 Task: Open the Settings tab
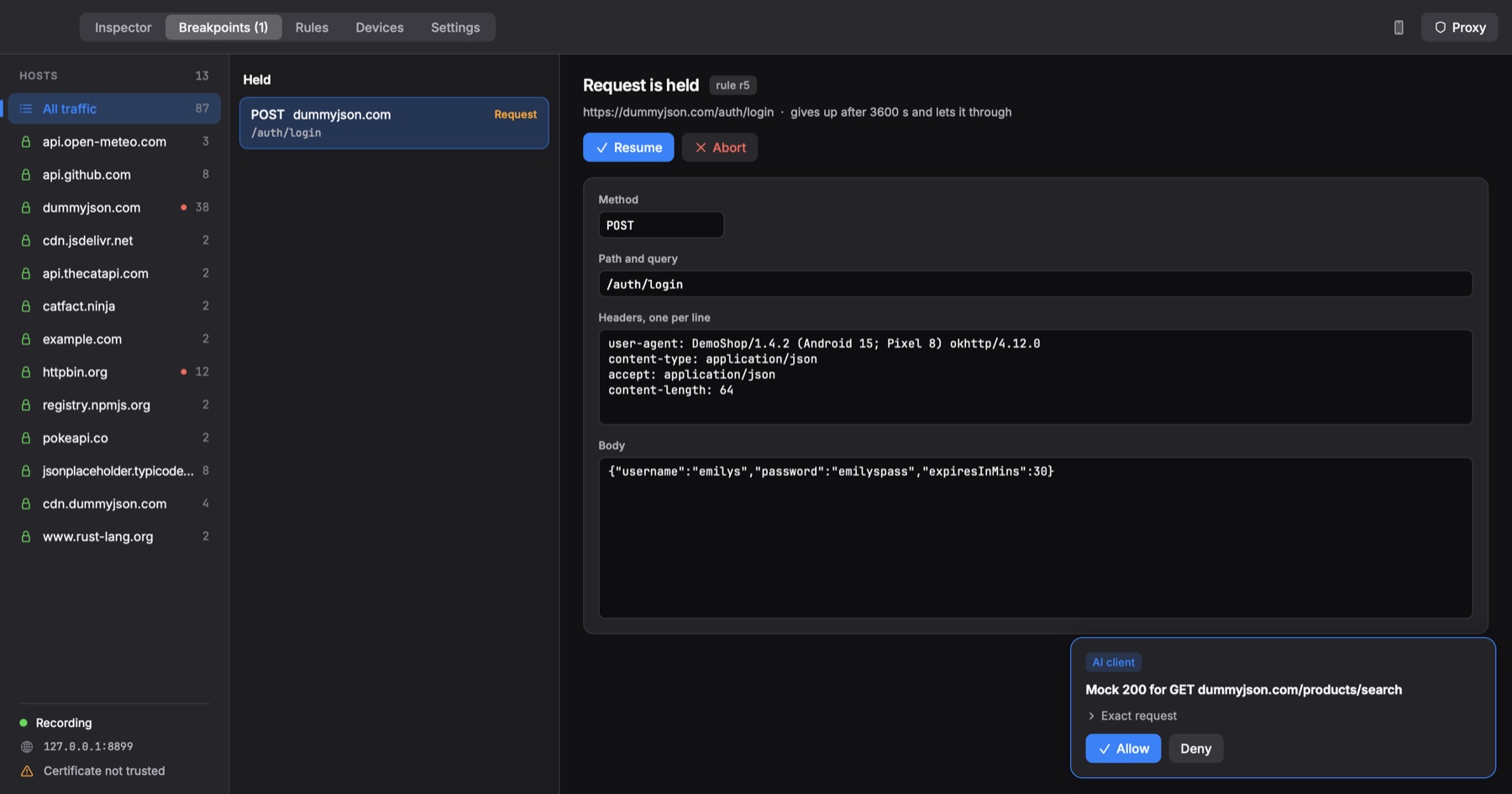pos(455,28)
